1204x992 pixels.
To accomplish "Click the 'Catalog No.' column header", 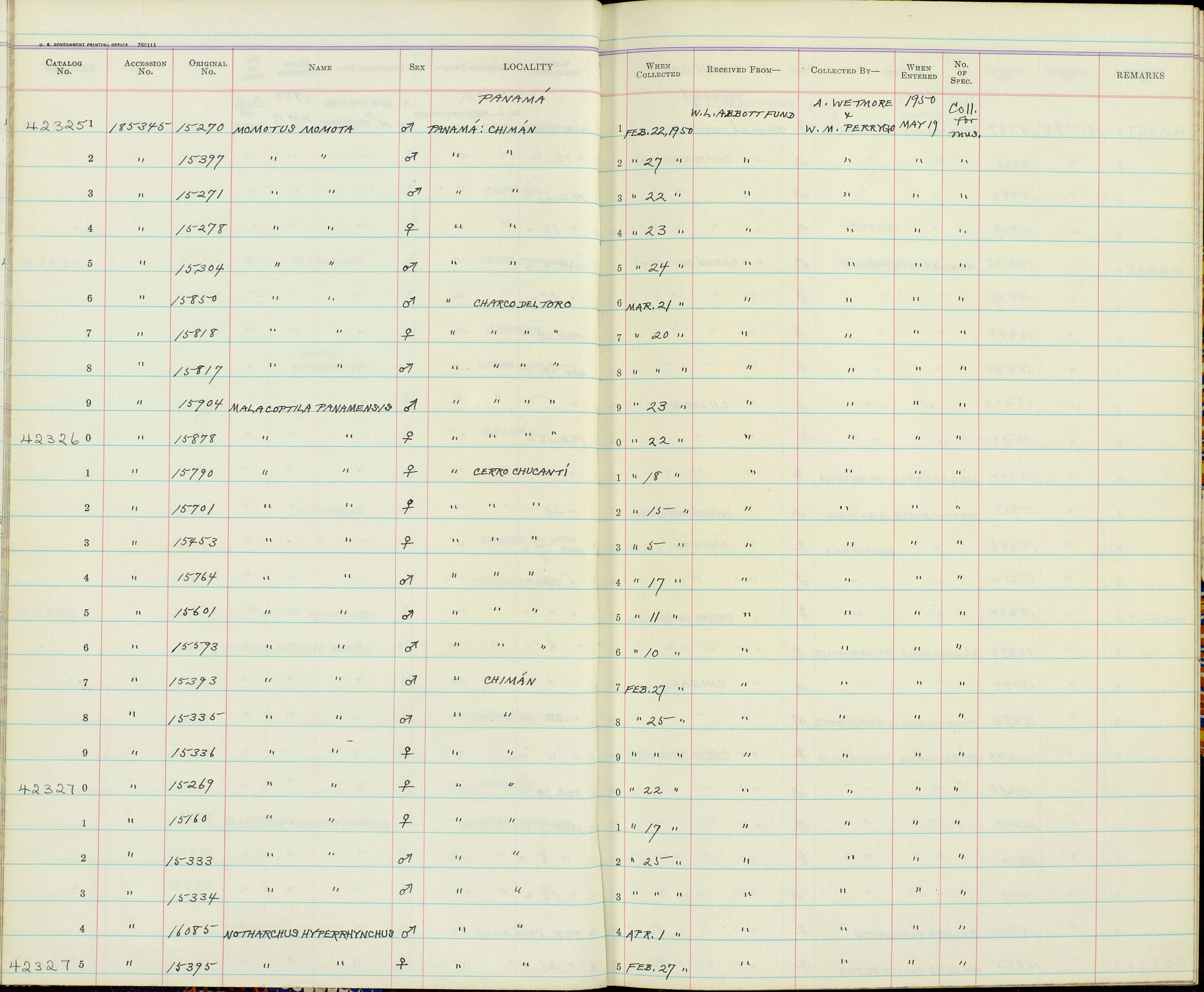I will click(64, 67).
